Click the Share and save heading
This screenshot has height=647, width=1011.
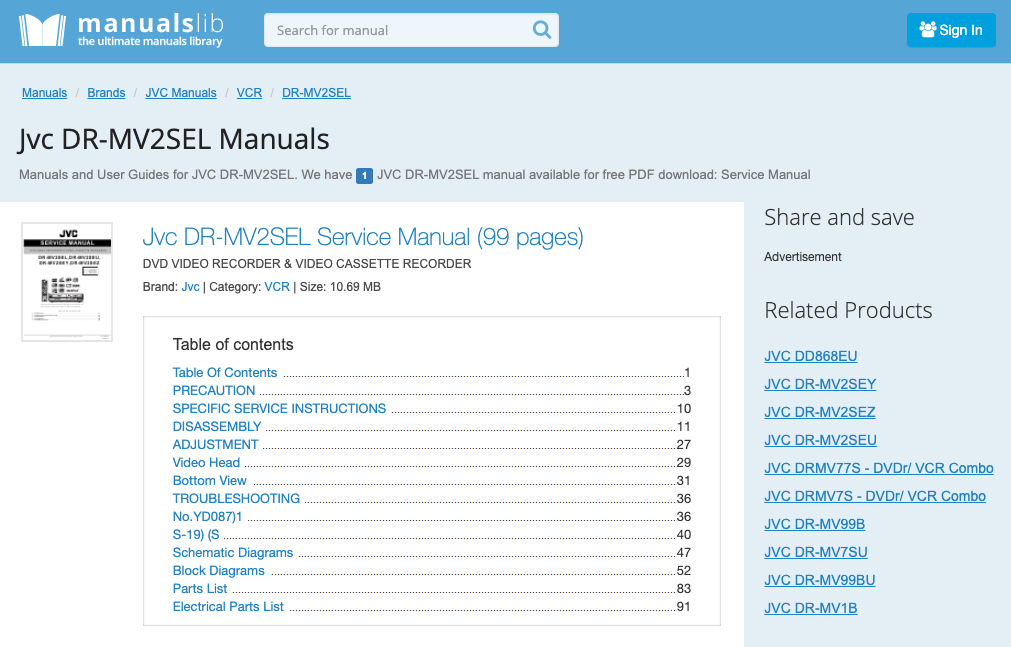pyautogui.click(x=839, y=218)
